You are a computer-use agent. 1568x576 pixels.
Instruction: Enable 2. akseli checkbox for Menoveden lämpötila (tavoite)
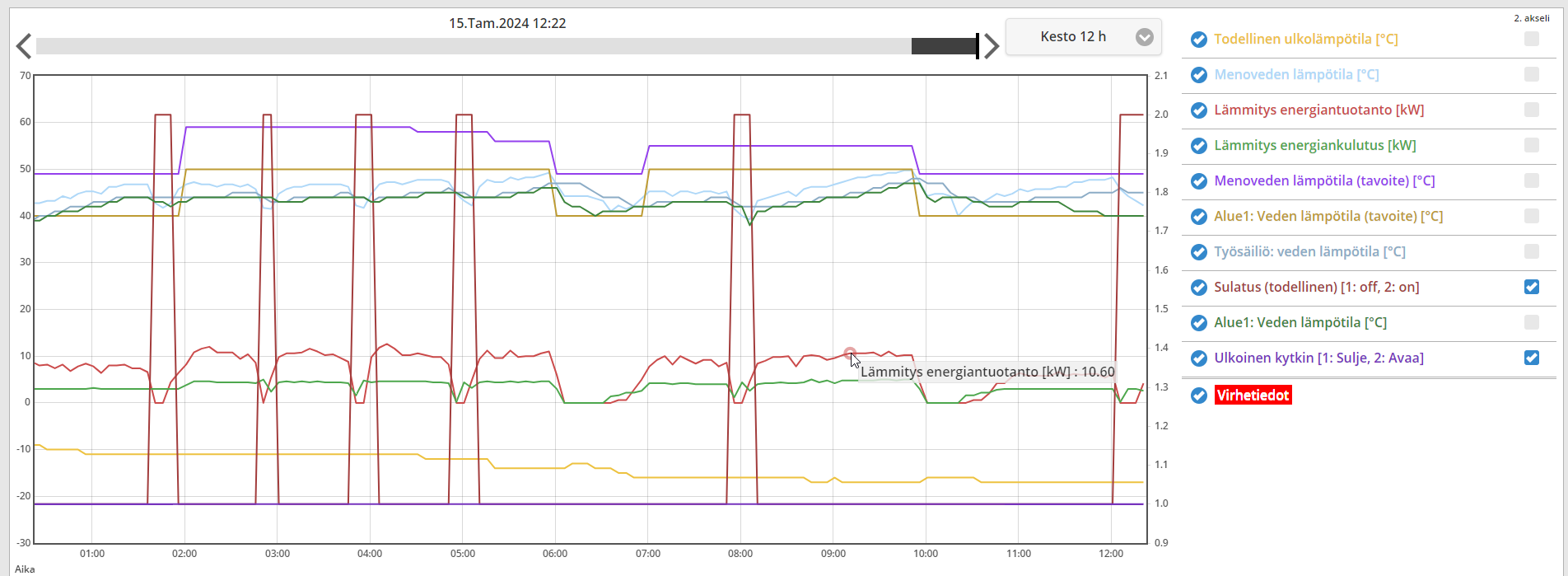1532,180
